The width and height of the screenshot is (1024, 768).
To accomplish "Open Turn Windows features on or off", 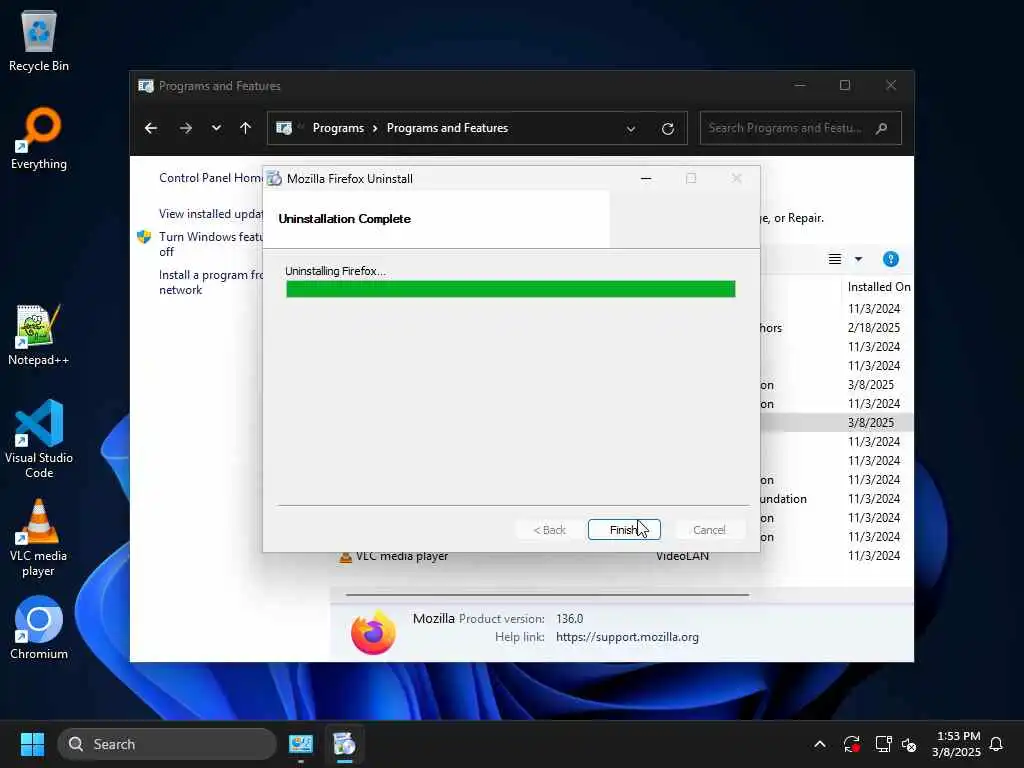I will click(x=211, y=244).
